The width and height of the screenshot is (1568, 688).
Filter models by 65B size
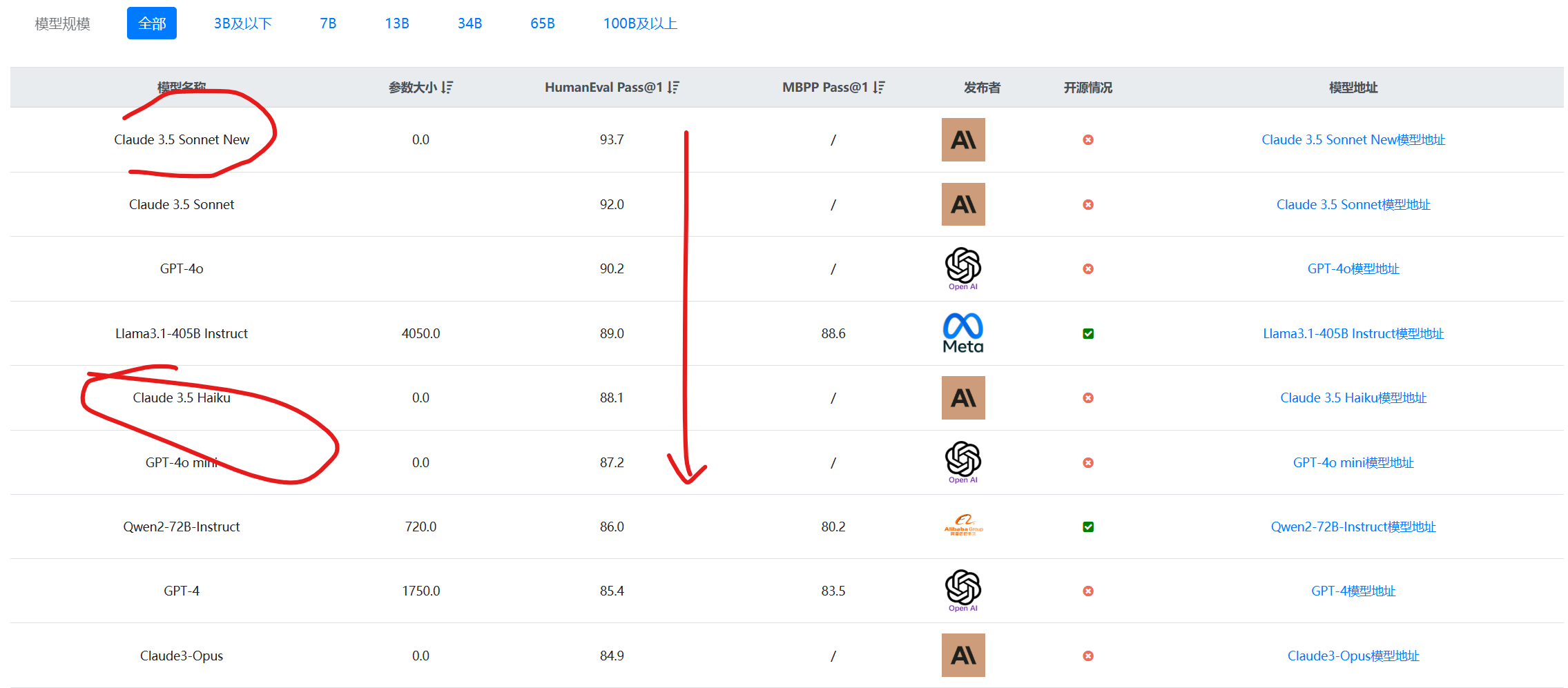point(543,23)
